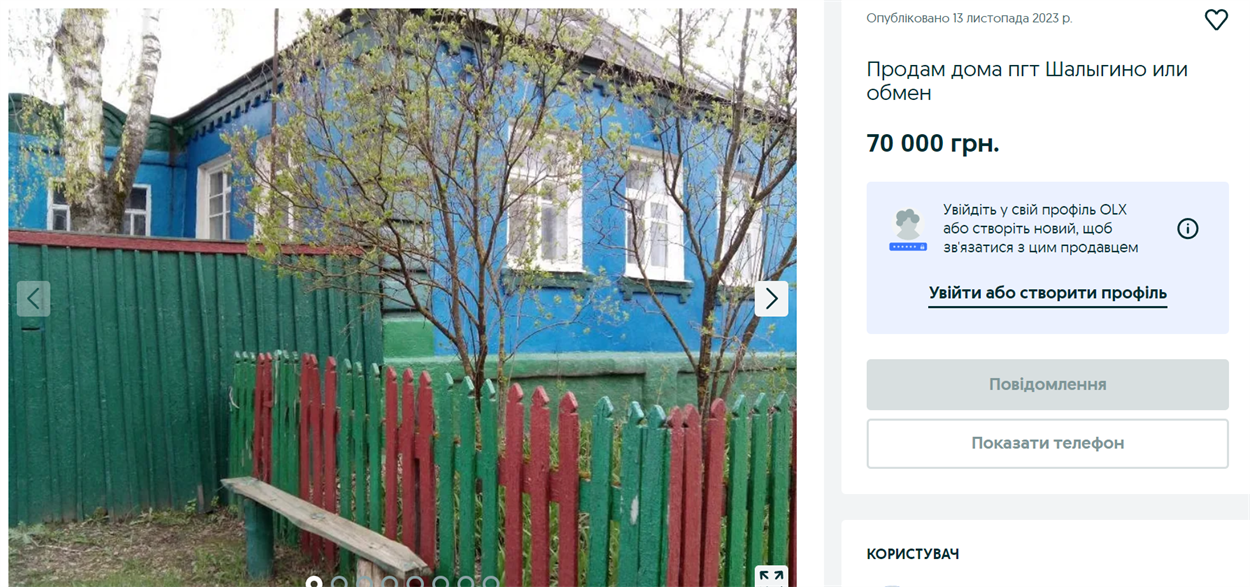Viewport: 1250px width, 587px height.
Task: Open info icon about contacting seller
Action: coord(1187,229)
